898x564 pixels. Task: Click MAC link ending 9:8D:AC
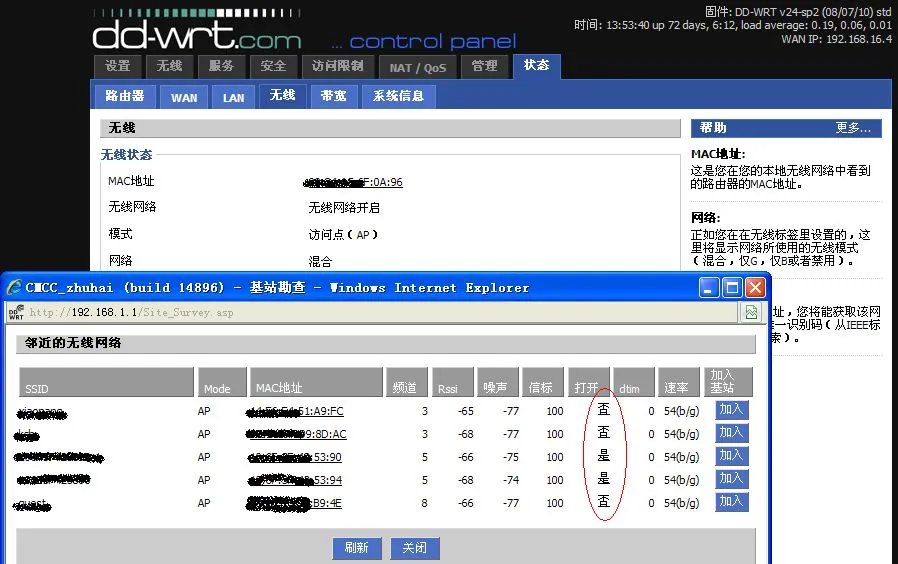[296, 434]
